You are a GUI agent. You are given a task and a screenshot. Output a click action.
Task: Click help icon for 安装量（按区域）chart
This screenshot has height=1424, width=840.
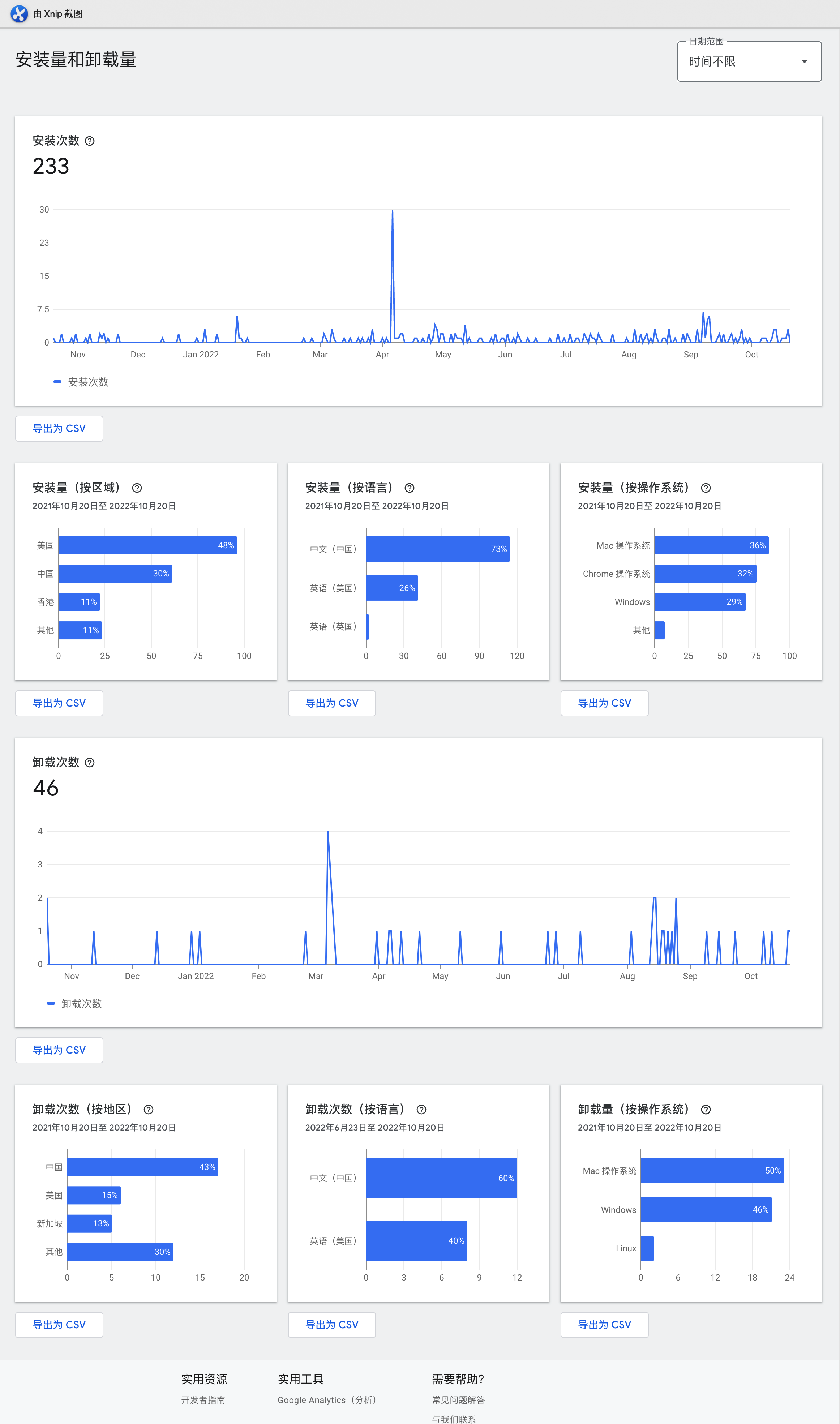pyautogui.click(x=138, y=487)
